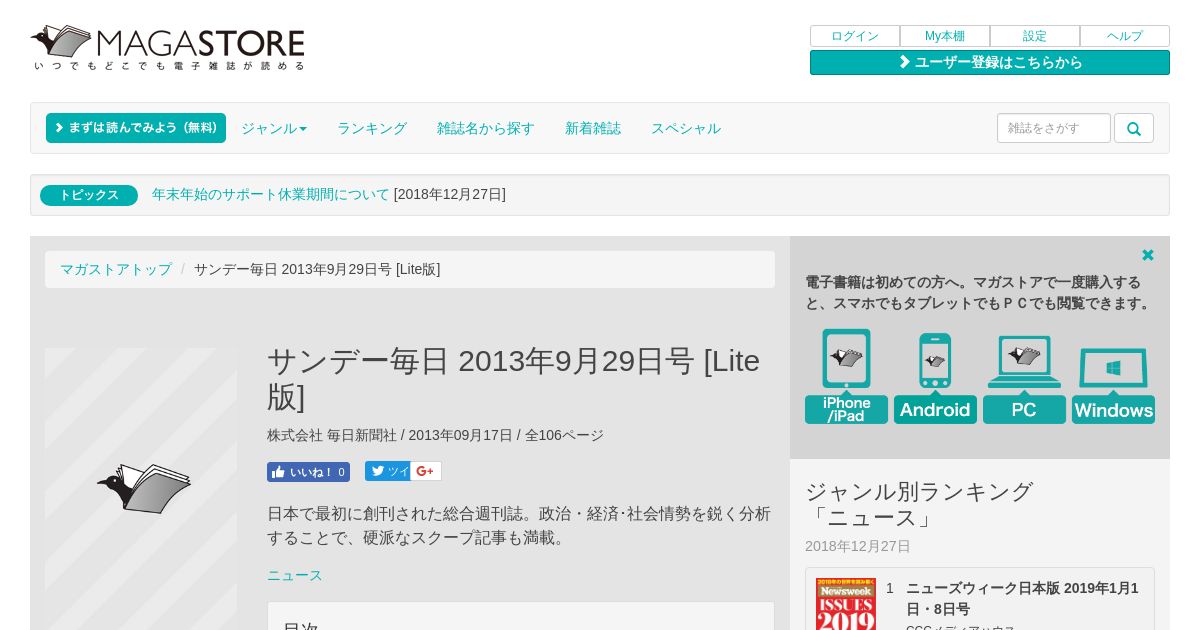Viewport: 1200px width, 630px height.
Task: Open Newsweek ISSUES 2019 cover thumbnail
Action: click(x=846, y=604)
